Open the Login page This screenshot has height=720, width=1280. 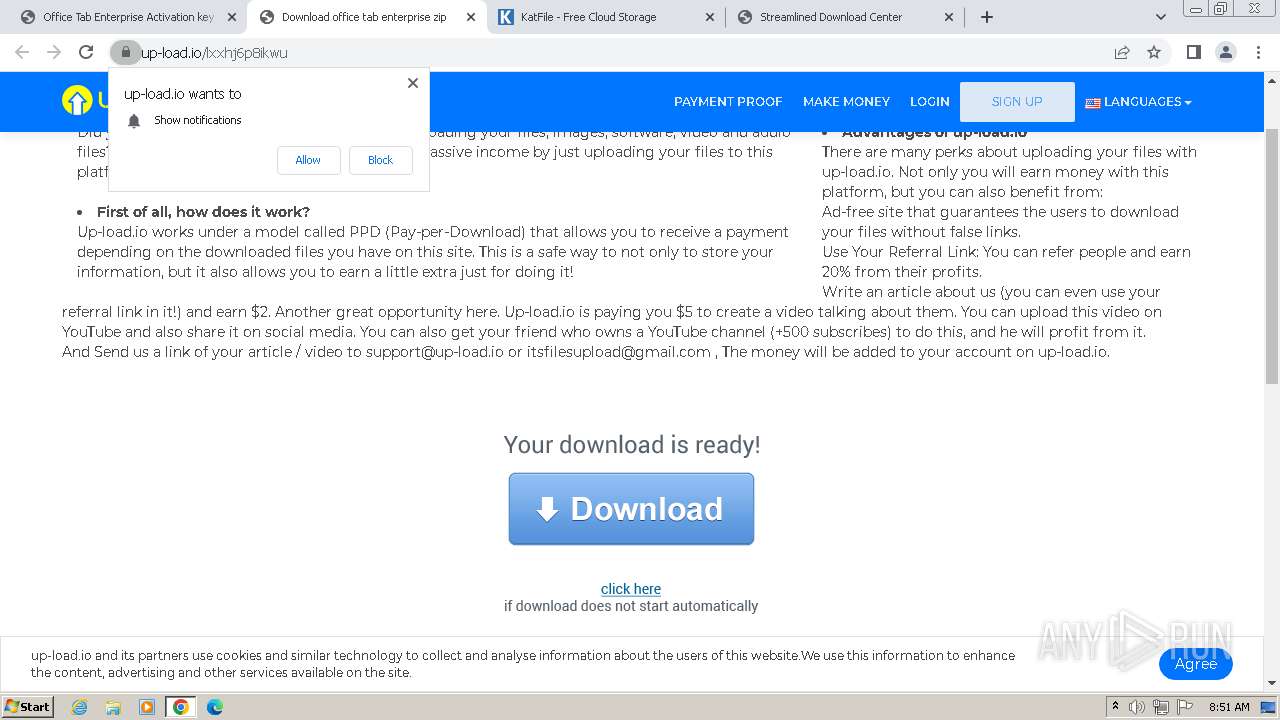[x=930, y=102]
